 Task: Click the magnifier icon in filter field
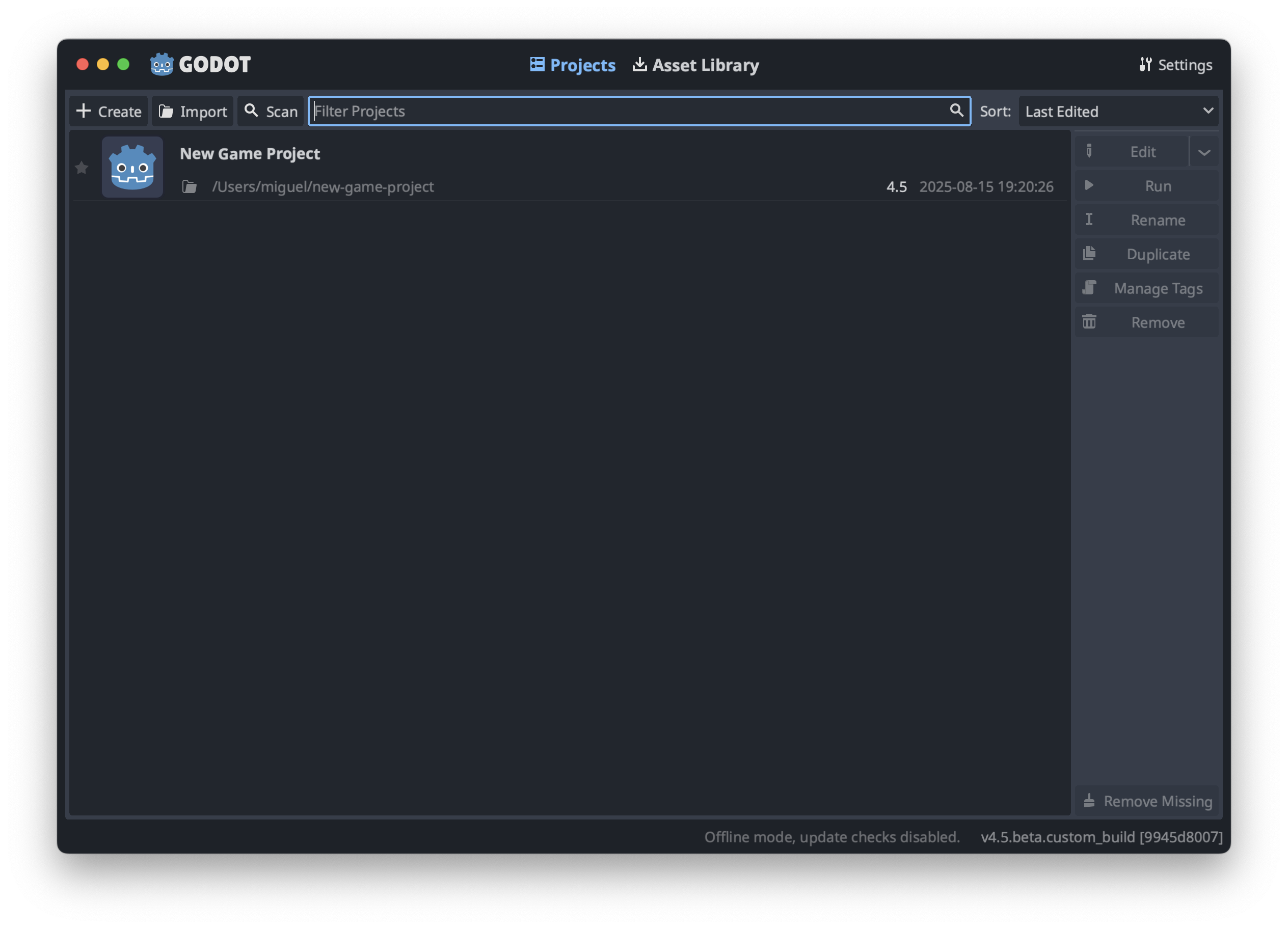pos(956,110)
